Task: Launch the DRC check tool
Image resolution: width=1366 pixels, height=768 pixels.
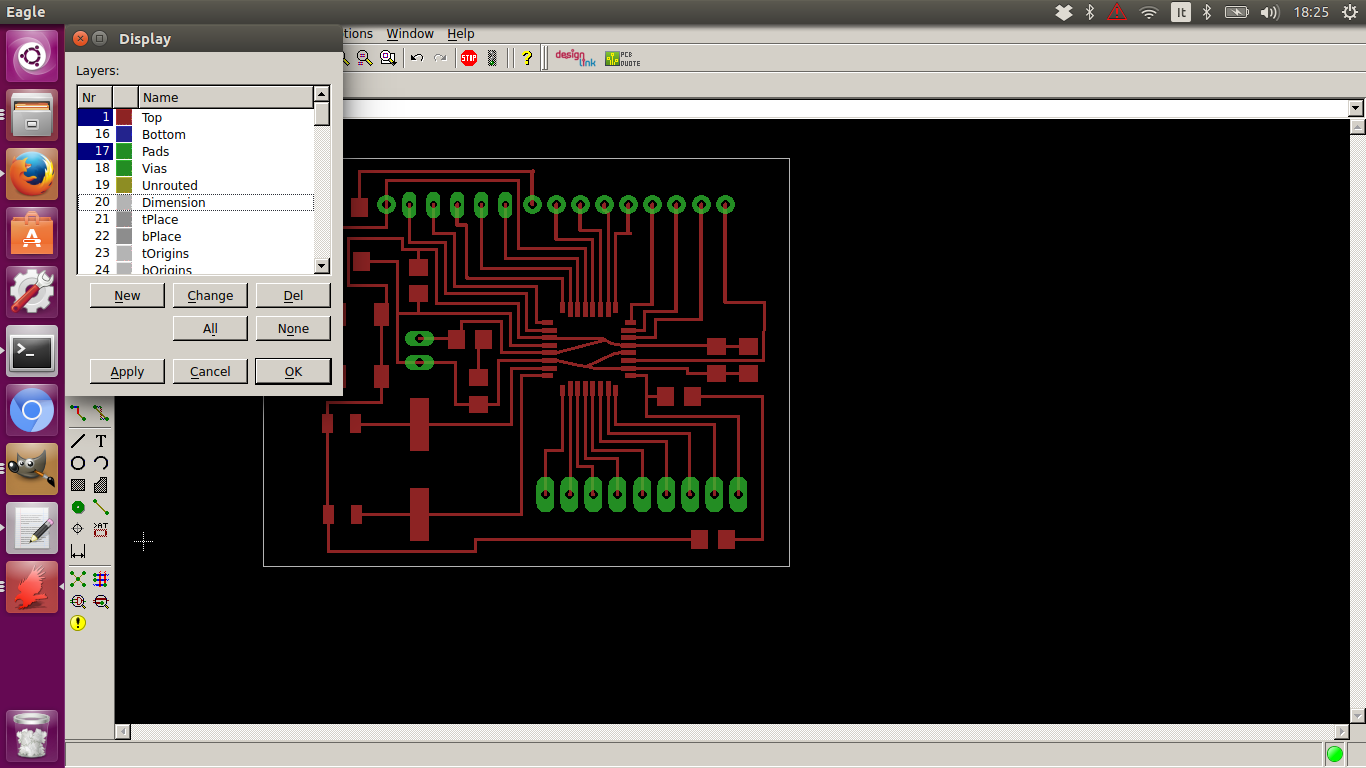Action: (101, 601)
